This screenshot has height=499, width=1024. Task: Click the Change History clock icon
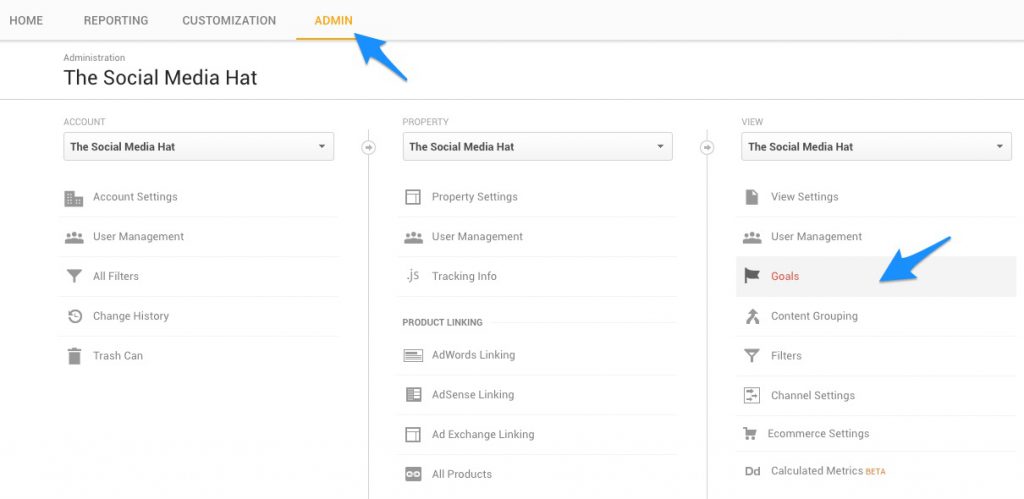tap(74, 316)
